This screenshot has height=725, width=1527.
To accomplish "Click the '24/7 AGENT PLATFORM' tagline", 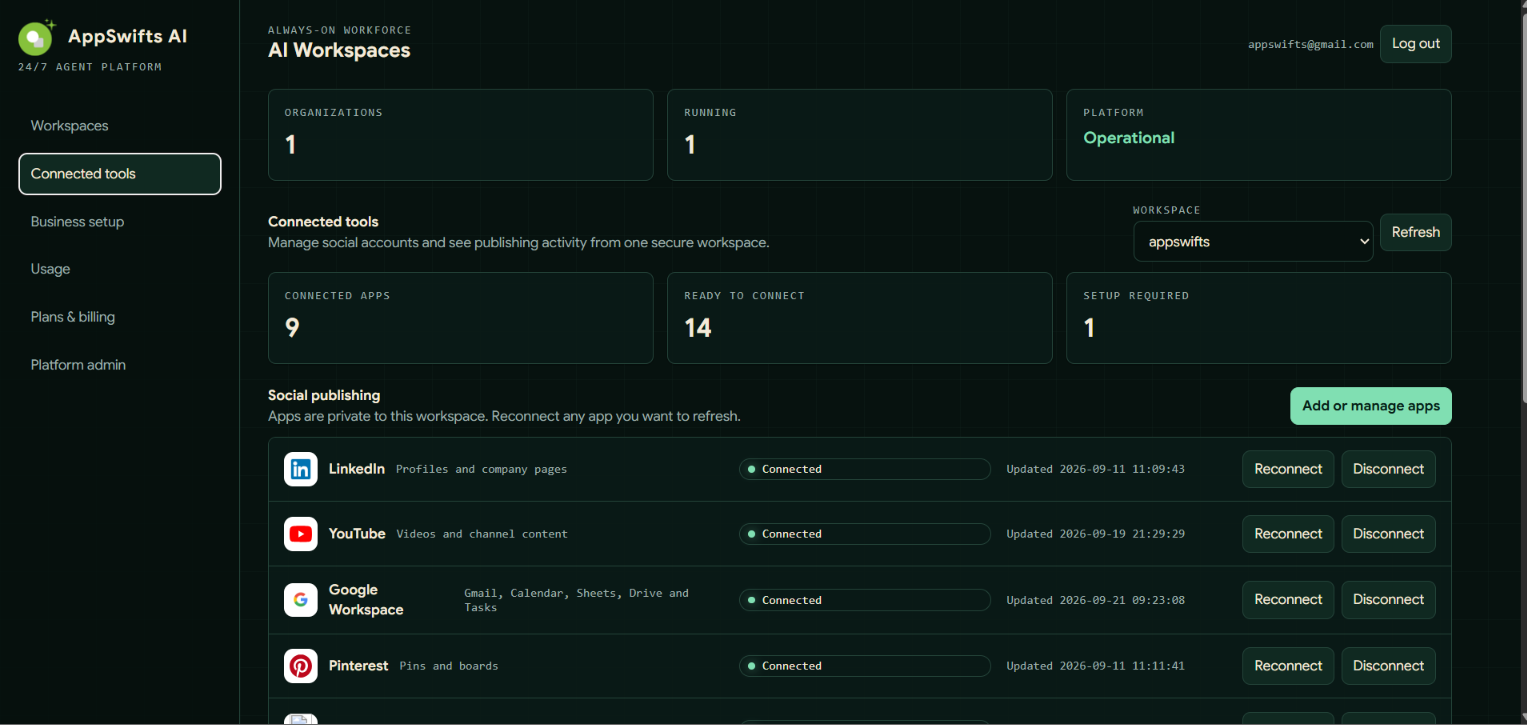I will [90, 67].
